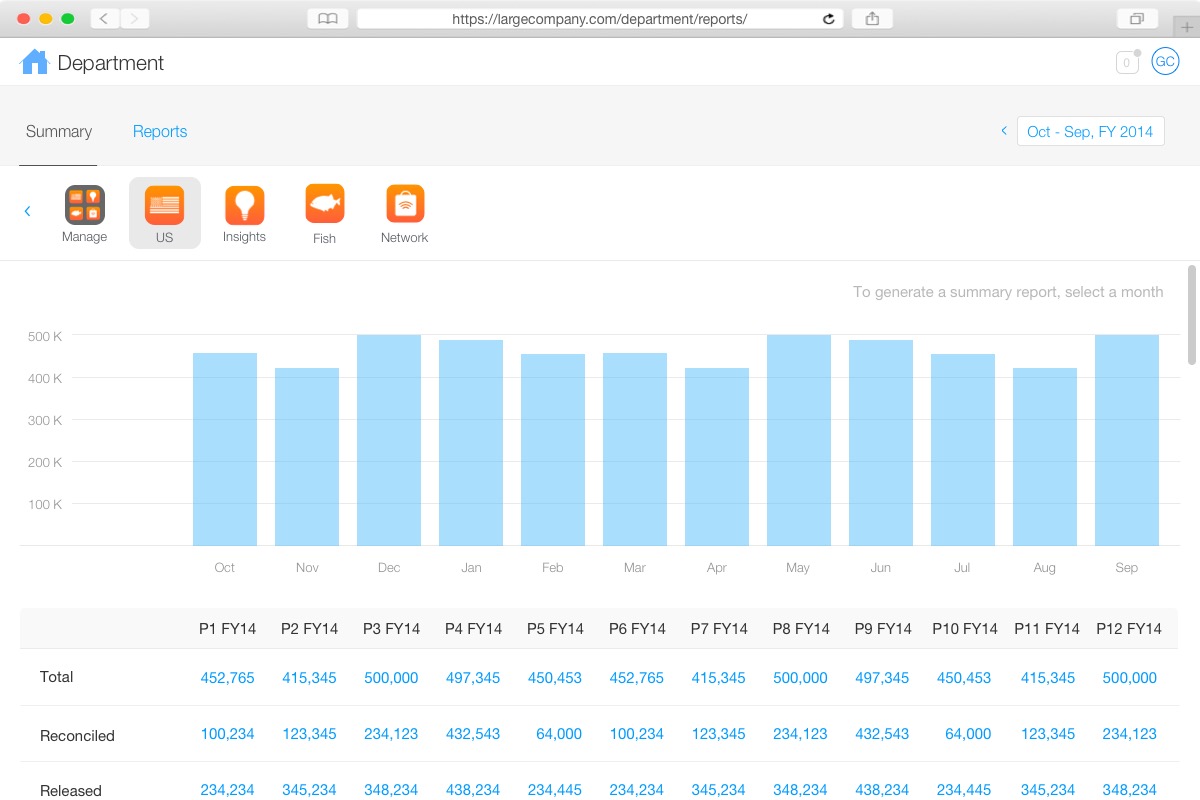Click the Dec month axis label
The height and width of the screenshot is (800, 1200).
coord(389,568)
